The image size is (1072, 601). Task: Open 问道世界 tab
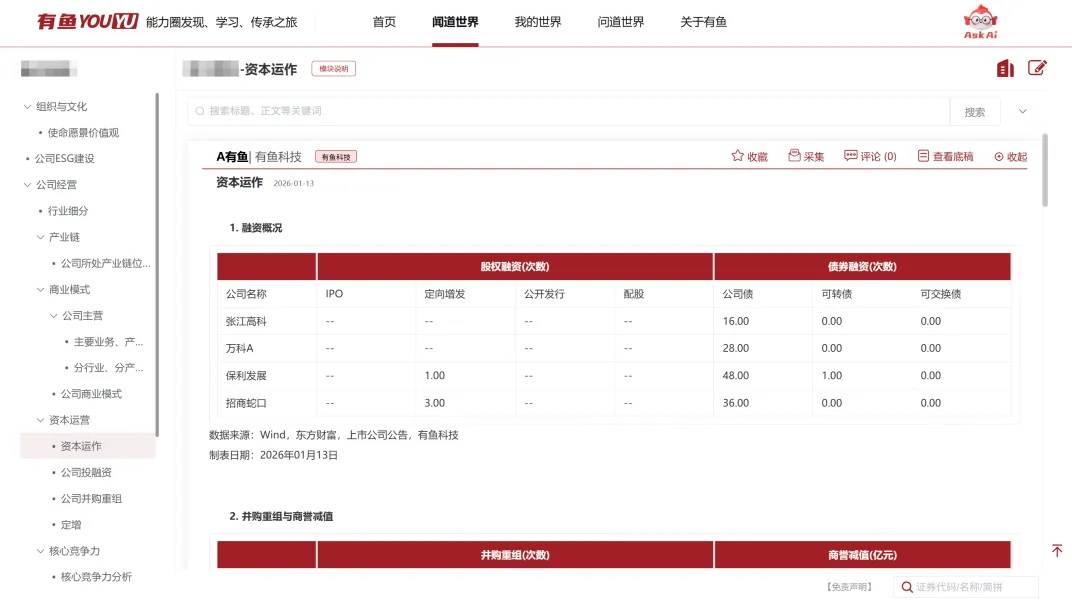point(621,22)
